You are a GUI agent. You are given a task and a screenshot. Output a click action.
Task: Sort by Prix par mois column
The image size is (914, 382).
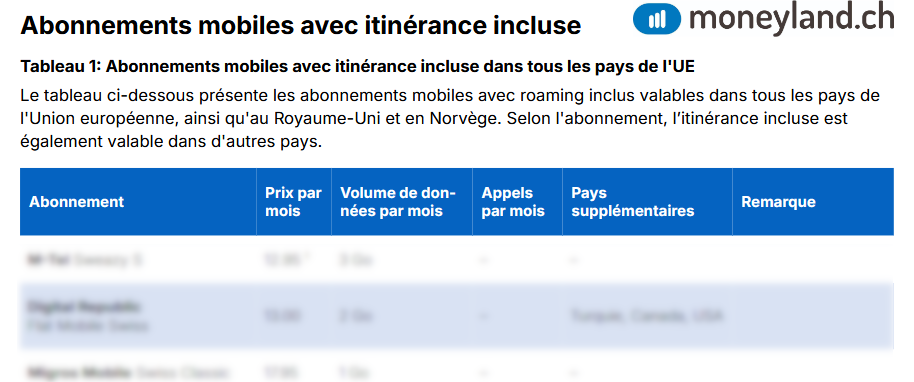[293, 202]
